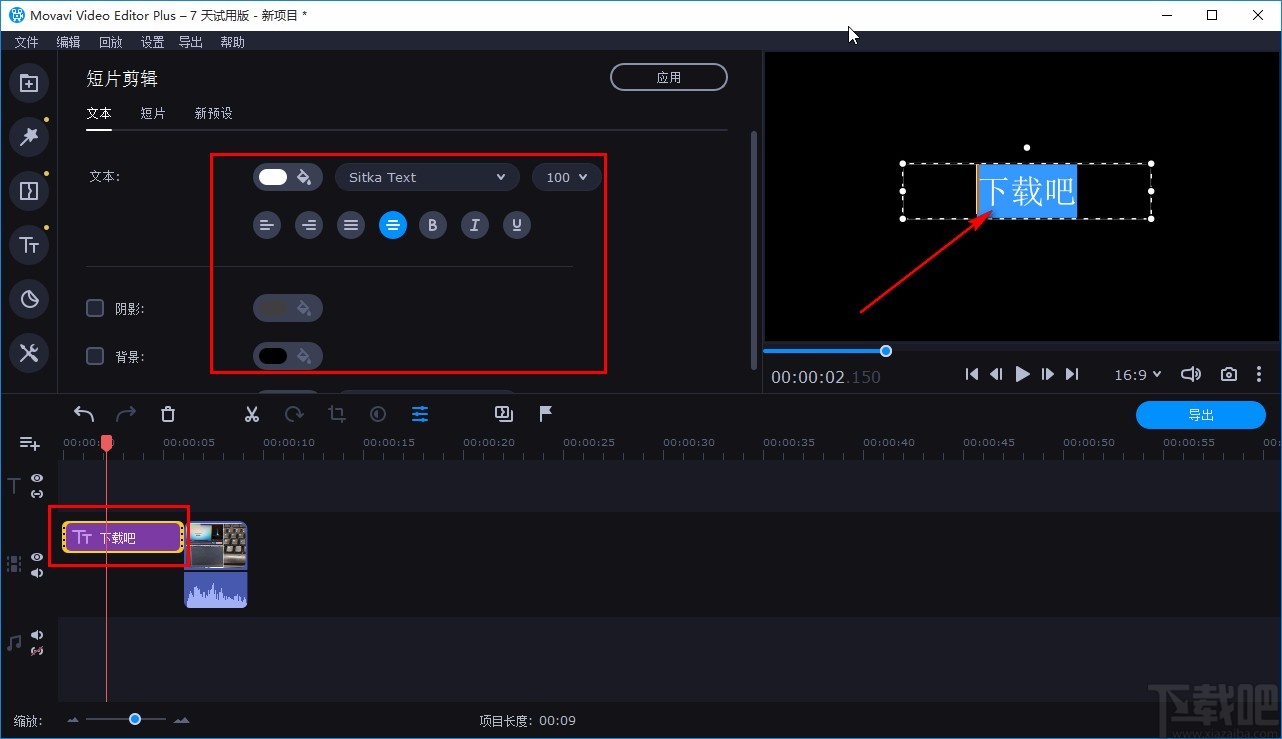Switch to the 文本 tab

[x=99, y=114]
